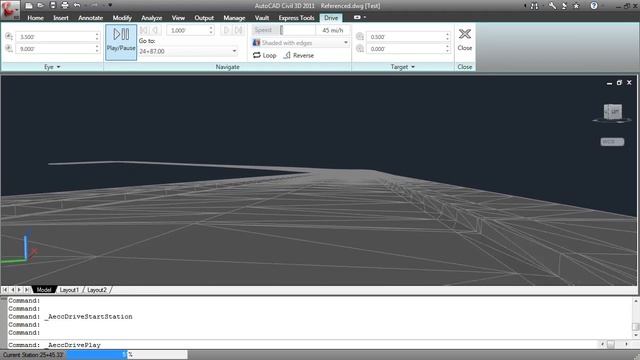
Task: Jump to start station button
Action: [x=144, y=30]
